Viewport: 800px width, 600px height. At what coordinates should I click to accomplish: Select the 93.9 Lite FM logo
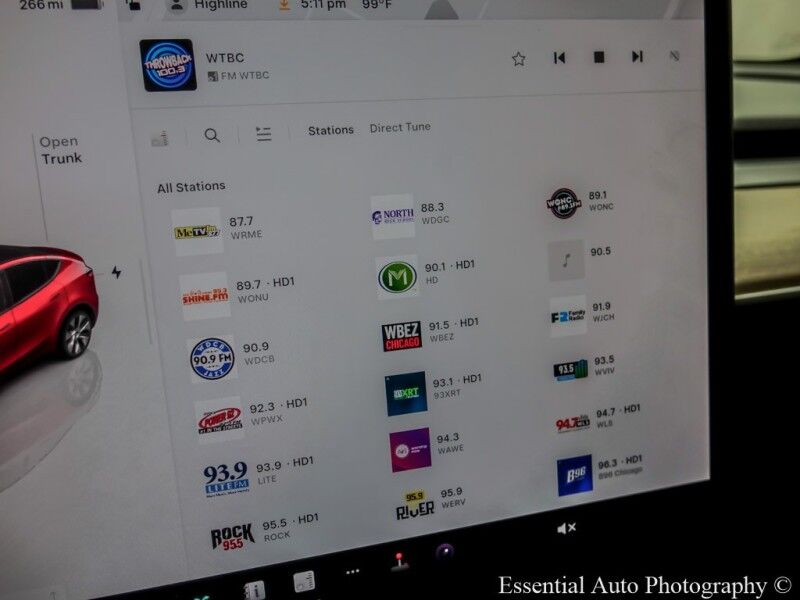point(227,480)
